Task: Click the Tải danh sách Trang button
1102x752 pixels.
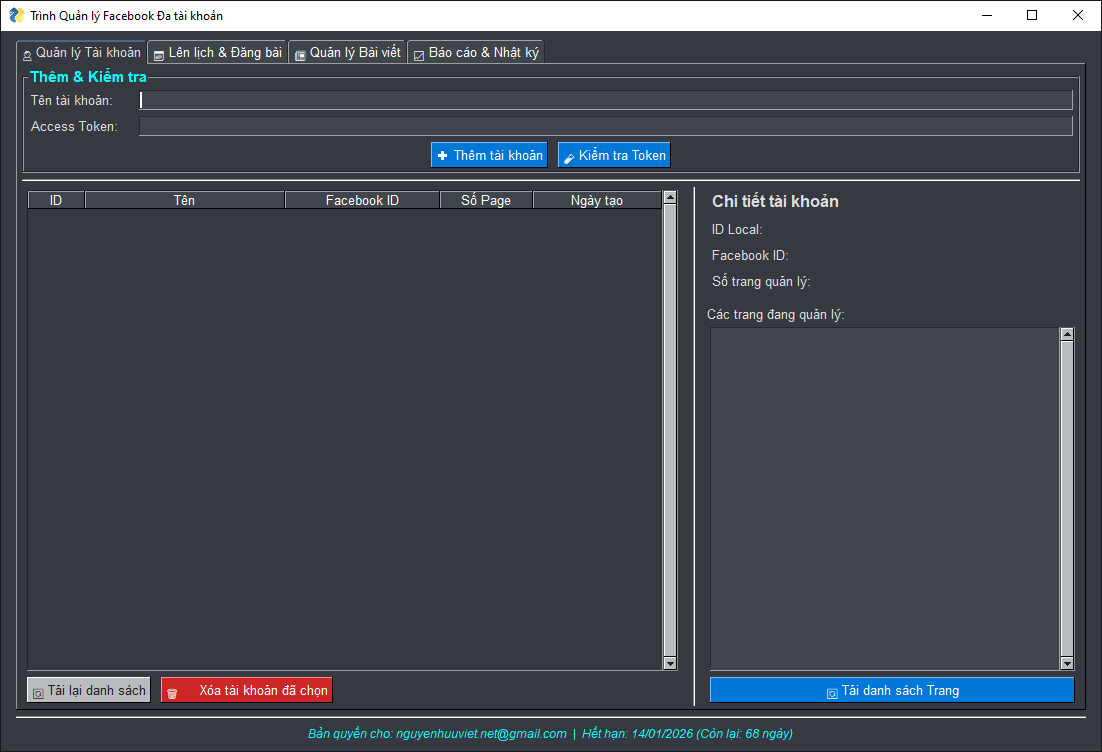Action: tap(892, 690)
